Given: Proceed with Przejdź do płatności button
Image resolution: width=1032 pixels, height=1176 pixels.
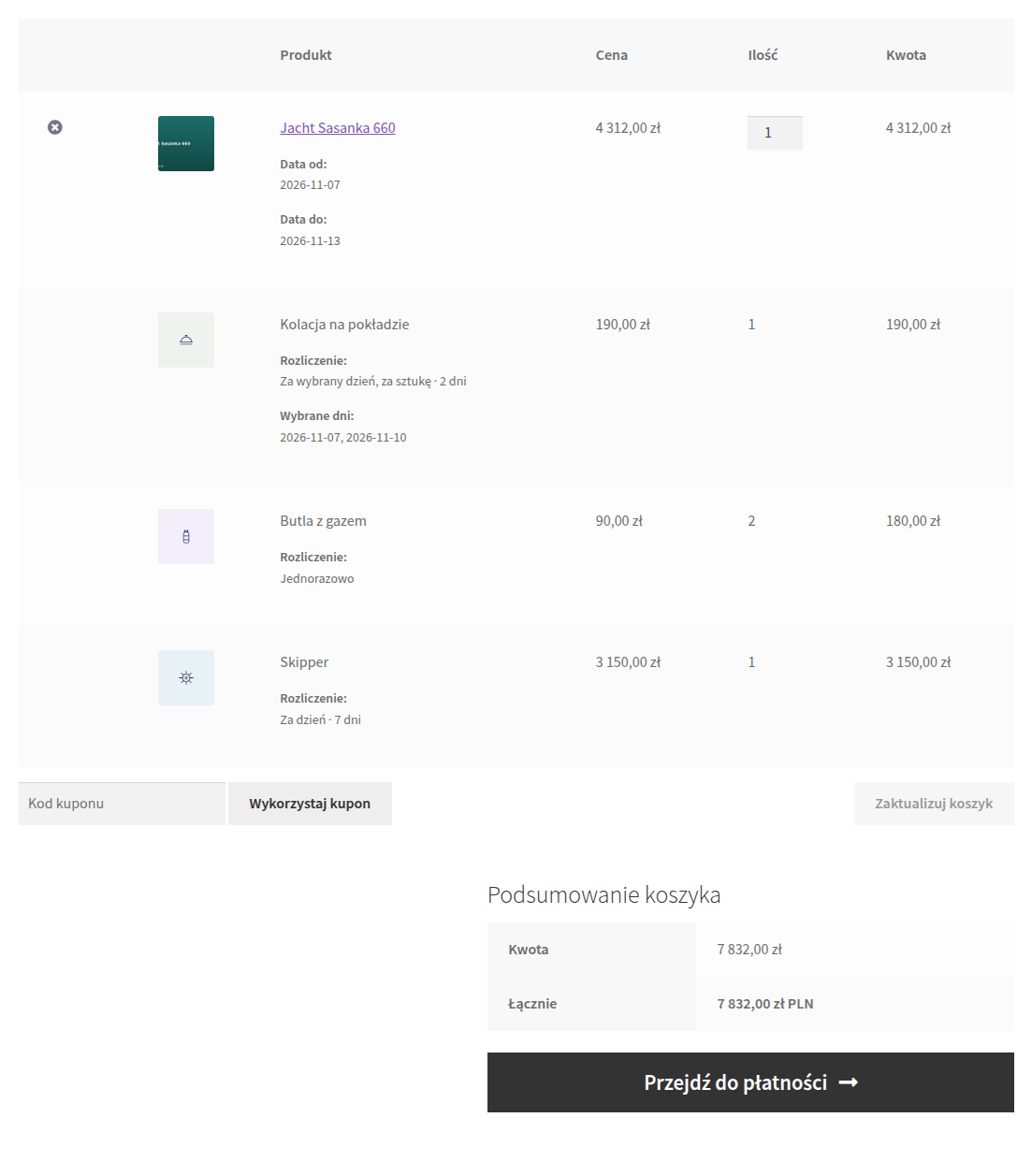Looking at the screenshot, I should point(750,1082).
